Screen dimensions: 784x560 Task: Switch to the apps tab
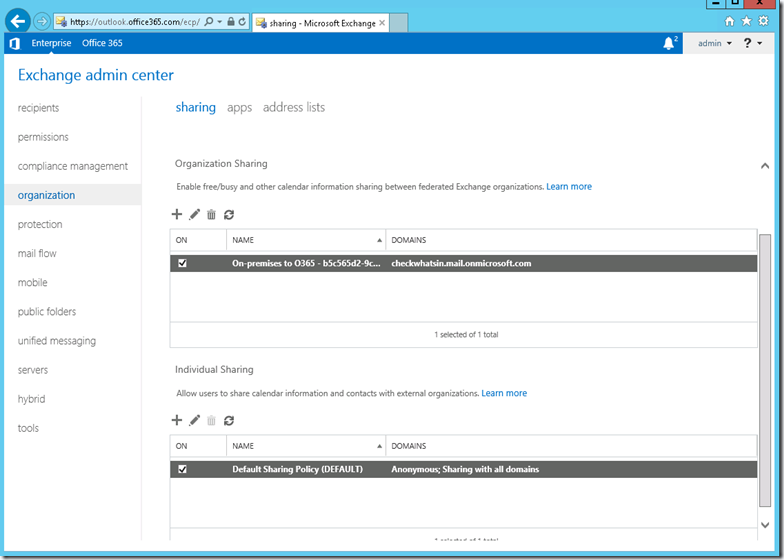(x=240, y=107)
